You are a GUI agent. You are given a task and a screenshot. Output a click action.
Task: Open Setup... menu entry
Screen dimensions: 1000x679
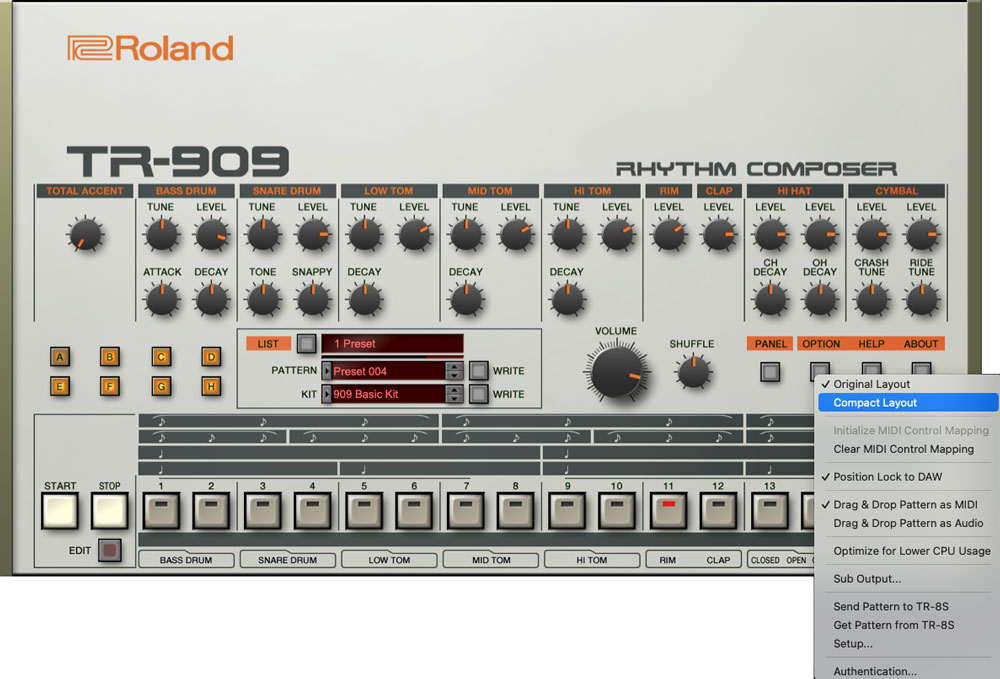coord(908,643)
